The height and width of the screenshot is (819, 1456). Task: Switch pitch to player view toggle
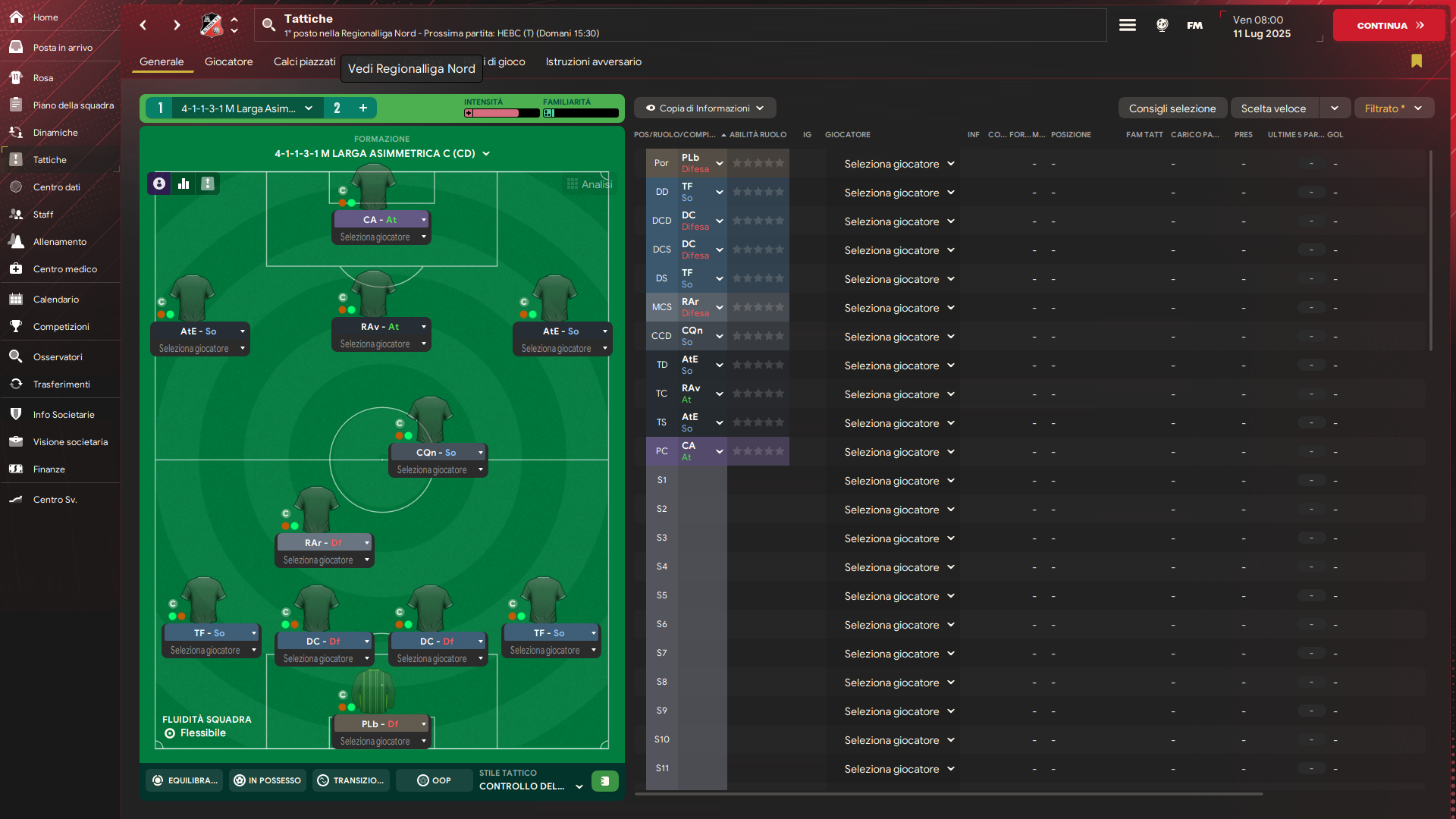(x=159, y=184)
